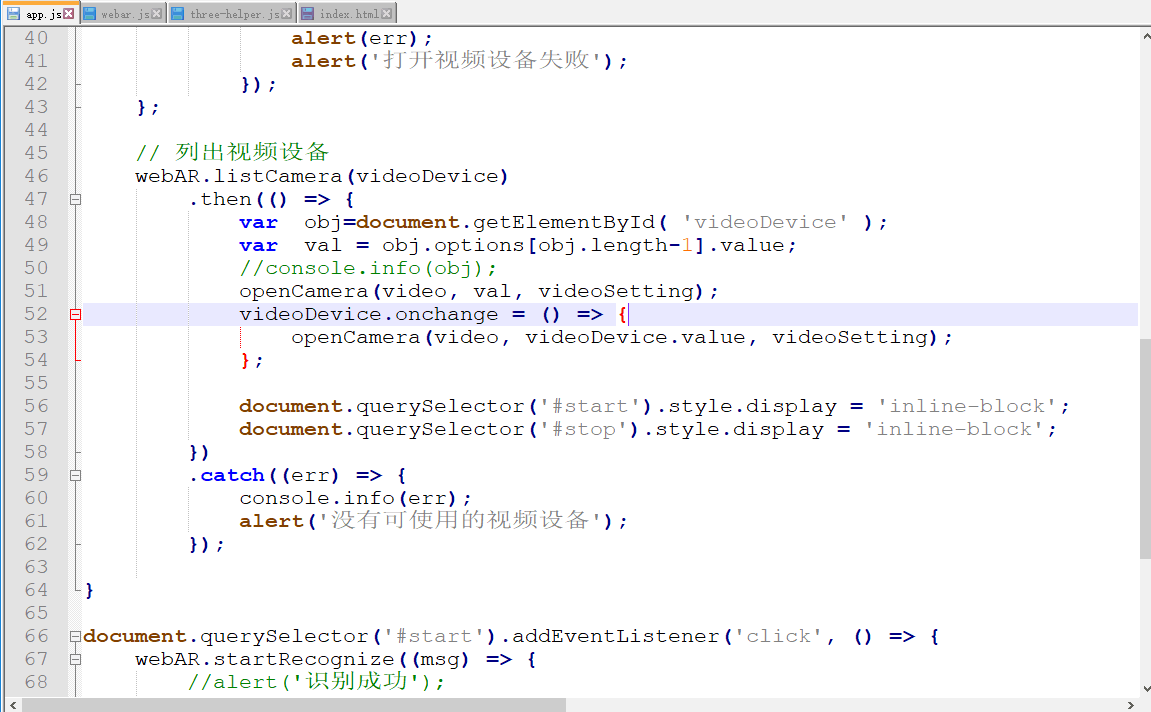Click the webar.js tab file icon
This screenshot has height=712, width=1151.
(x=91, y=13)
